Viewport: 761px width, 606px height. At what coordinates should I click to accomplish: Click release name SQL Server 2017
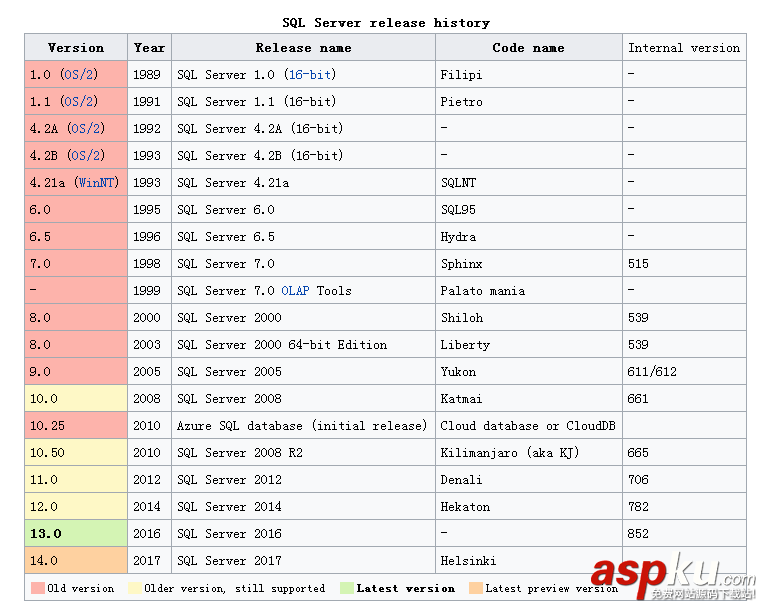click(x=229, y=561)
